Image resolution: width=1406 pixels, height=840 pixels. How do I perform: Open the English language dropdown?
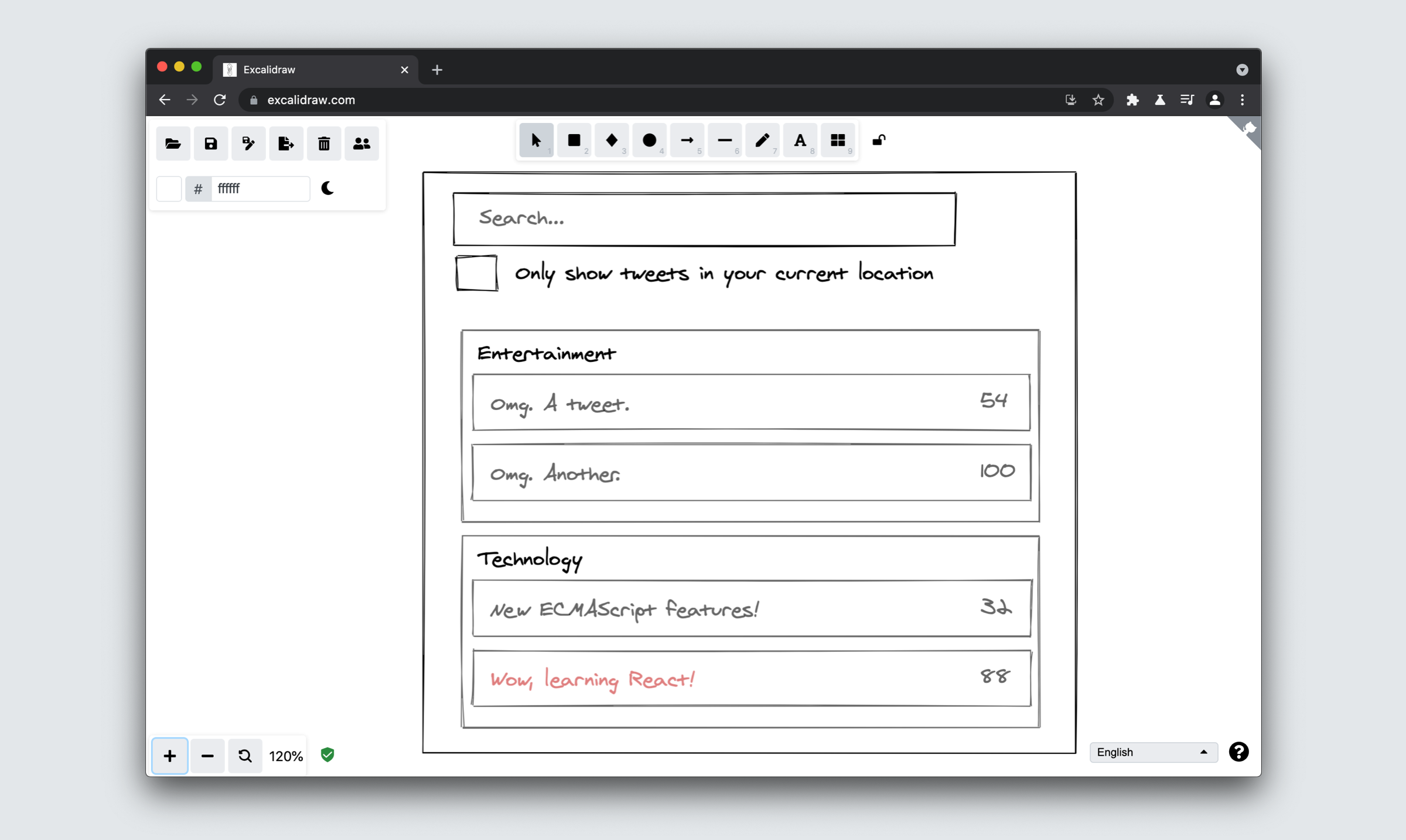point(1153,752)
